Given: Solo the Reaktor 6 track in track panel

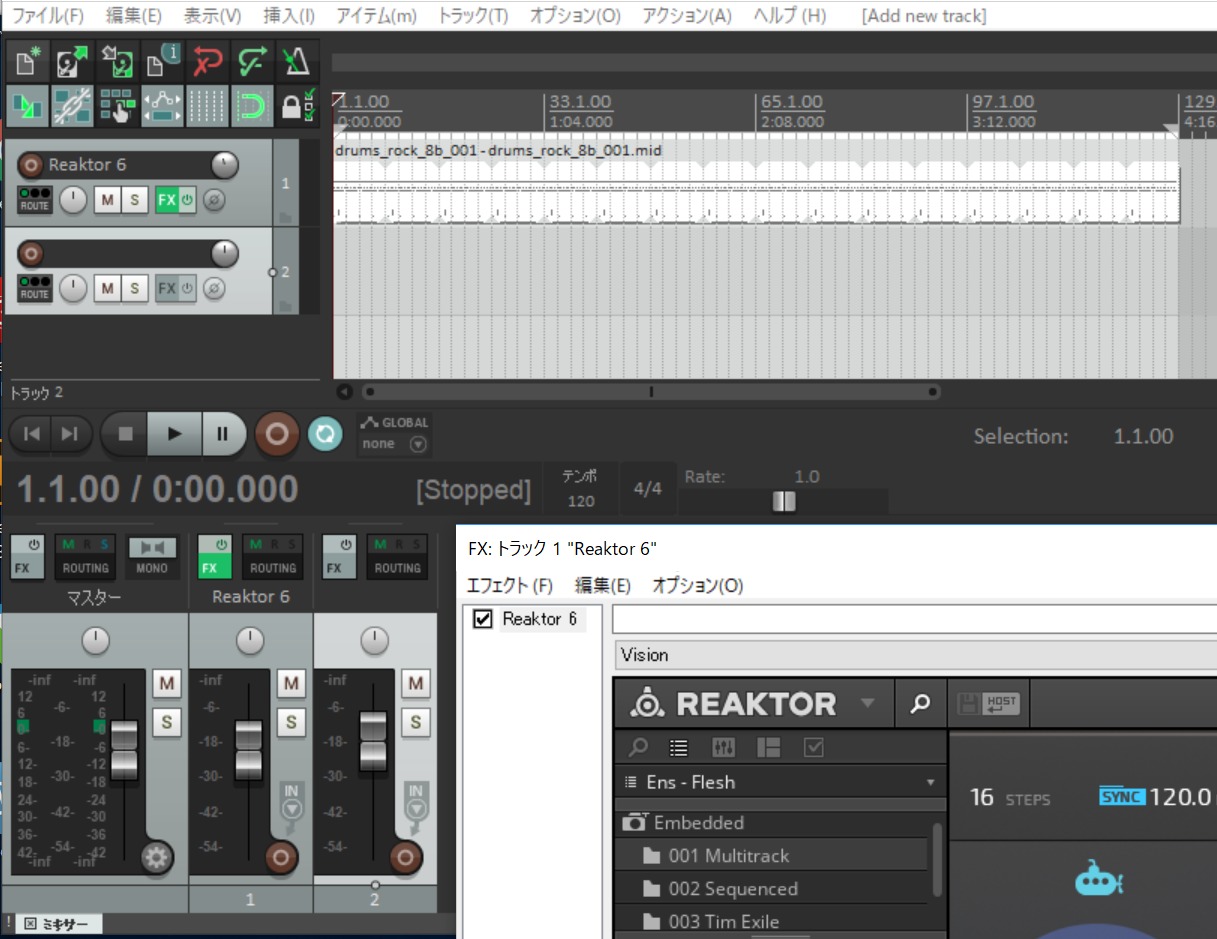Looking at the screenshot, I should (x=134, y=201).
